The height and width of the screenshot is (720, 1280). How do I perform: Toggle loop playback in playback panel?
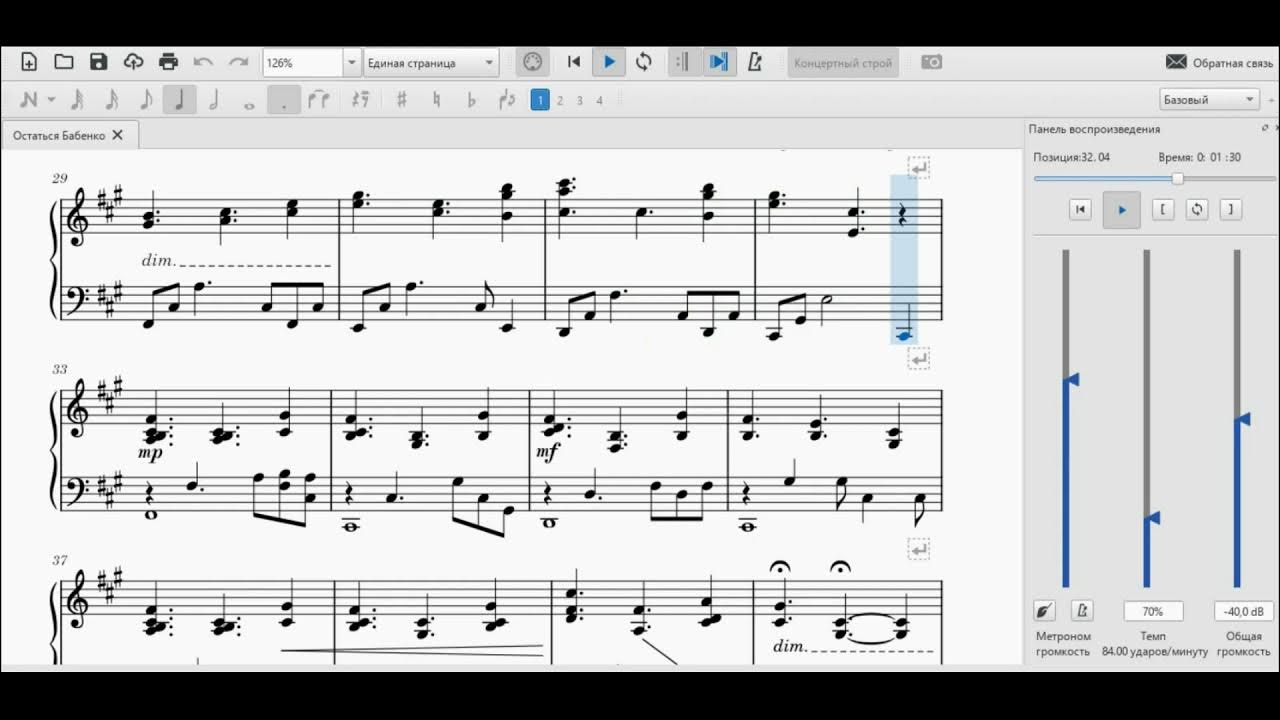pos(1197,209)
